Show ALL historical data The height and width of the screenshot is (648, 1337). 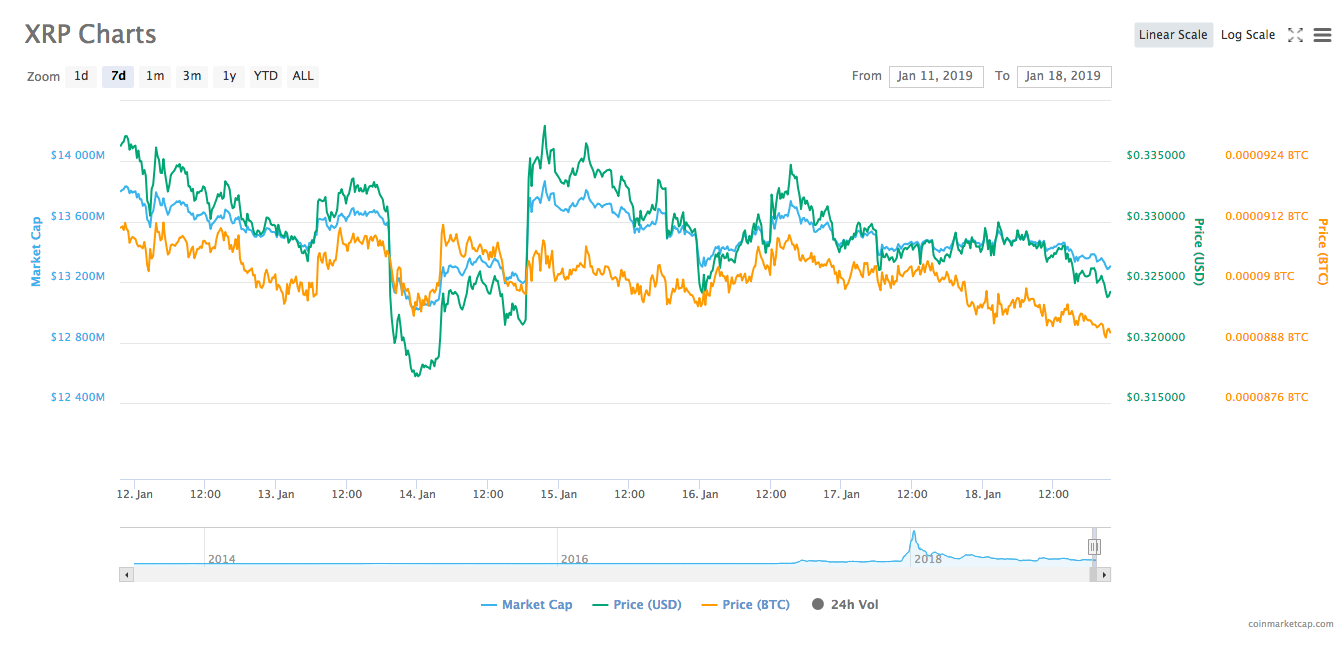click(x=302, y=76)
